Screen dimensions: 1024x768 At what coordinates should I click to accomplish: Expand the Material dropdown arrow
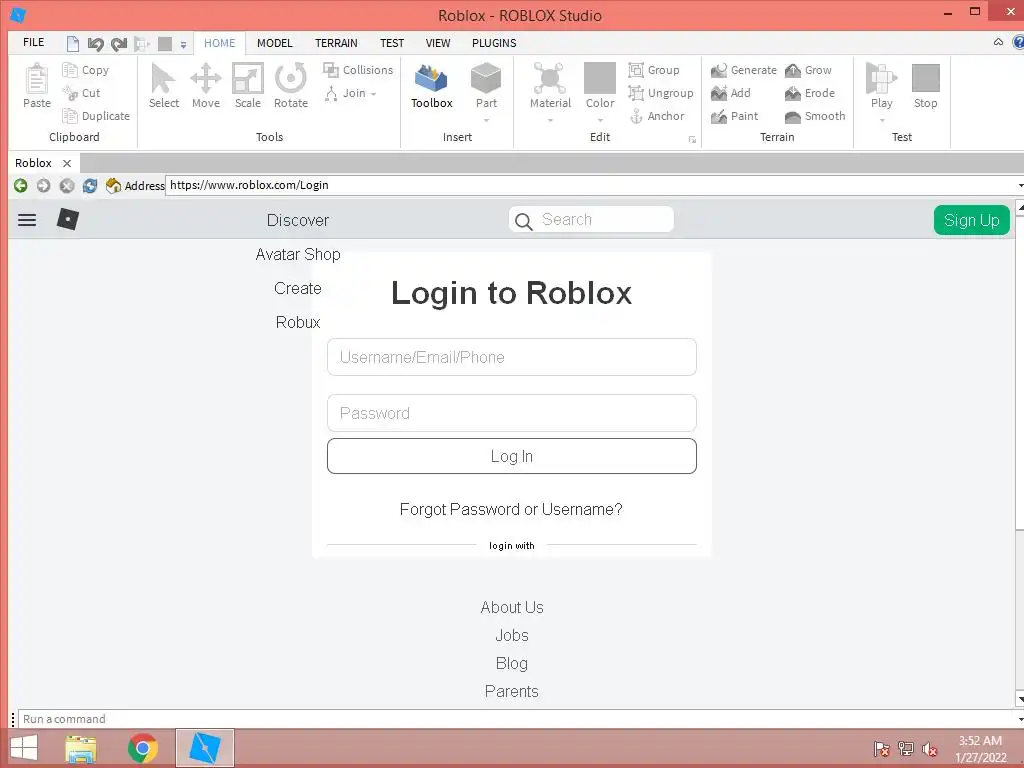point(551,120)
